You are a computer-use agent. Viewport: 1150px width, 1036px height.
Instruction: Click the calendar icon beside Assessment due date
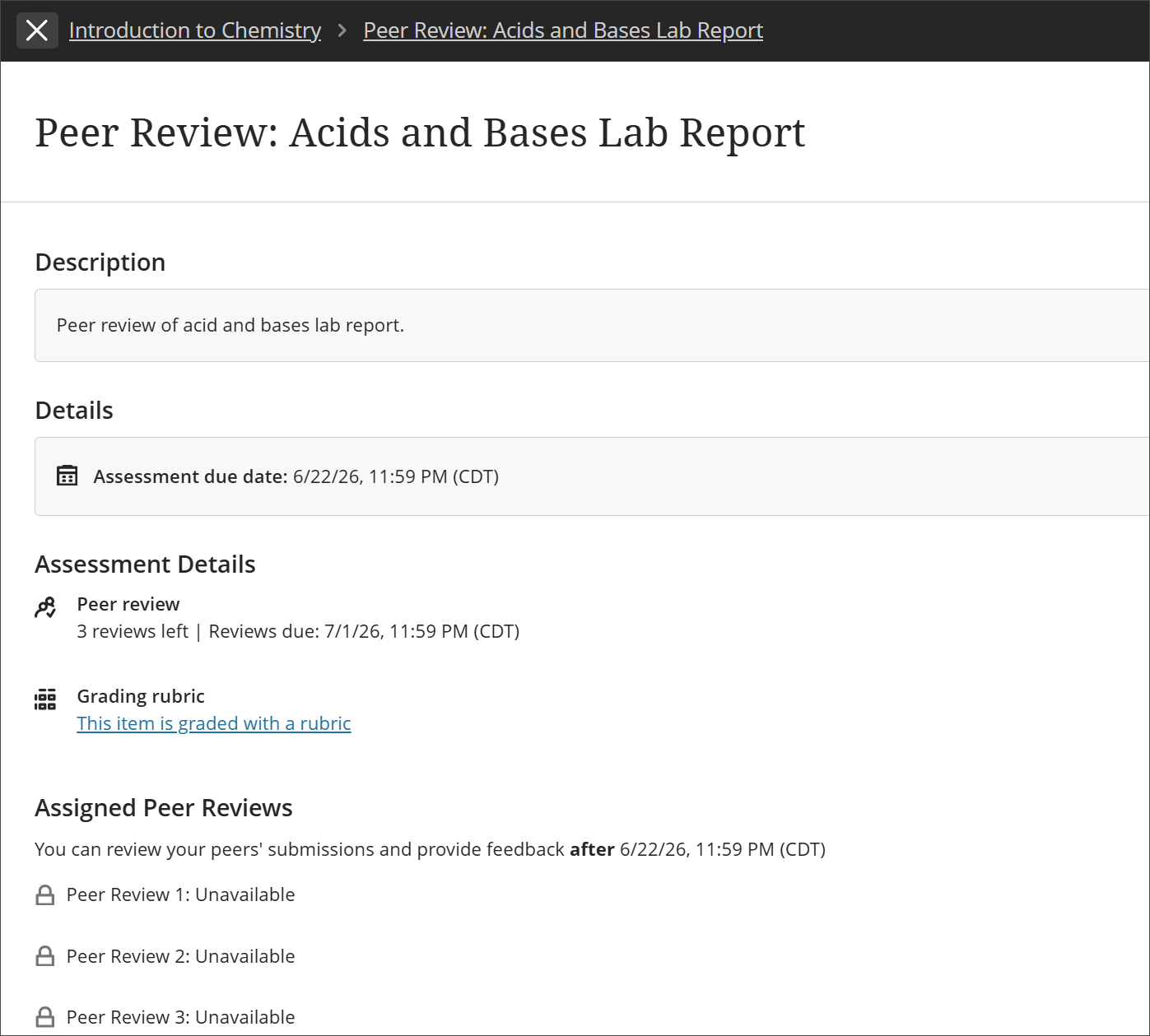[x=67, y=476]
